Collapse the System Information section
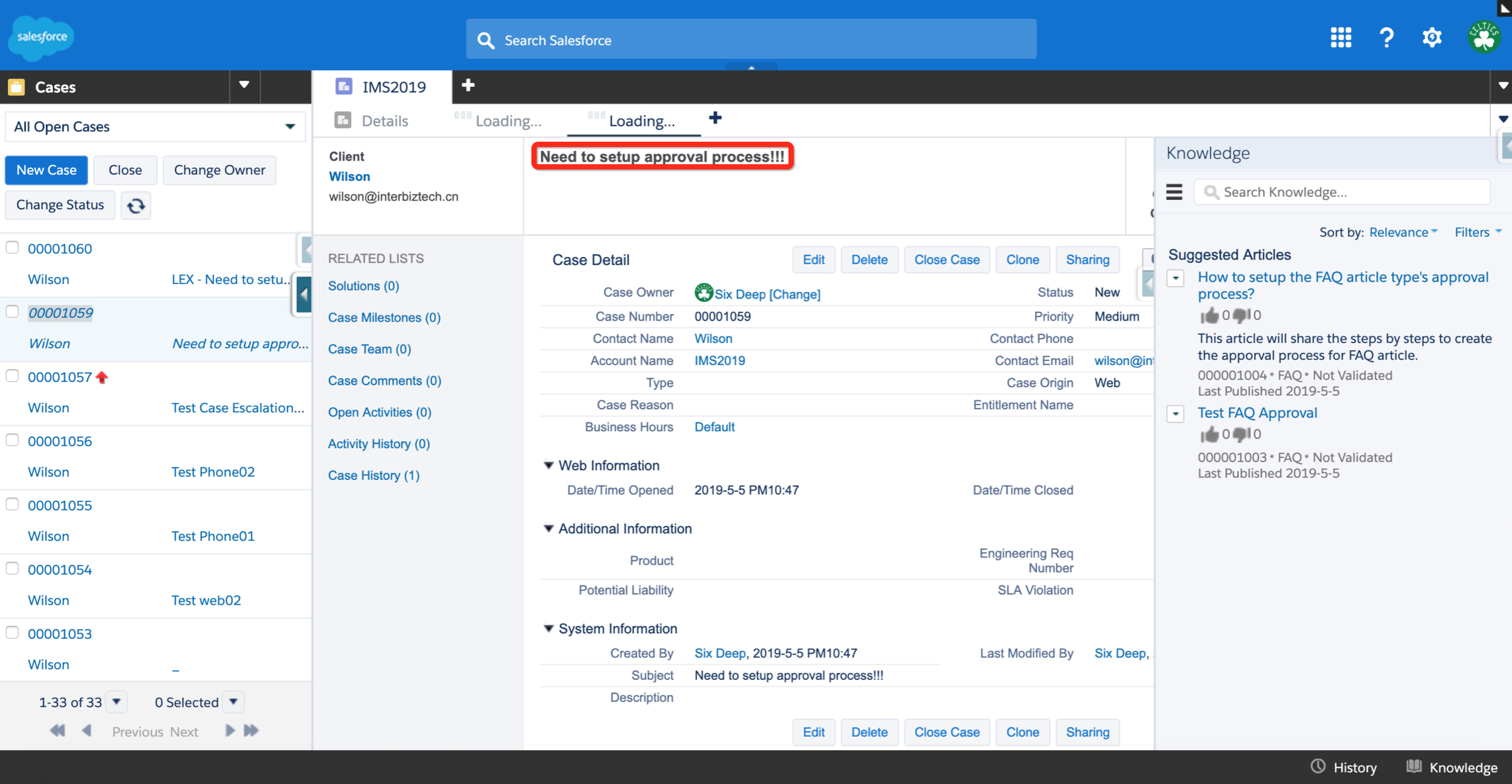 tap(549, 628)
